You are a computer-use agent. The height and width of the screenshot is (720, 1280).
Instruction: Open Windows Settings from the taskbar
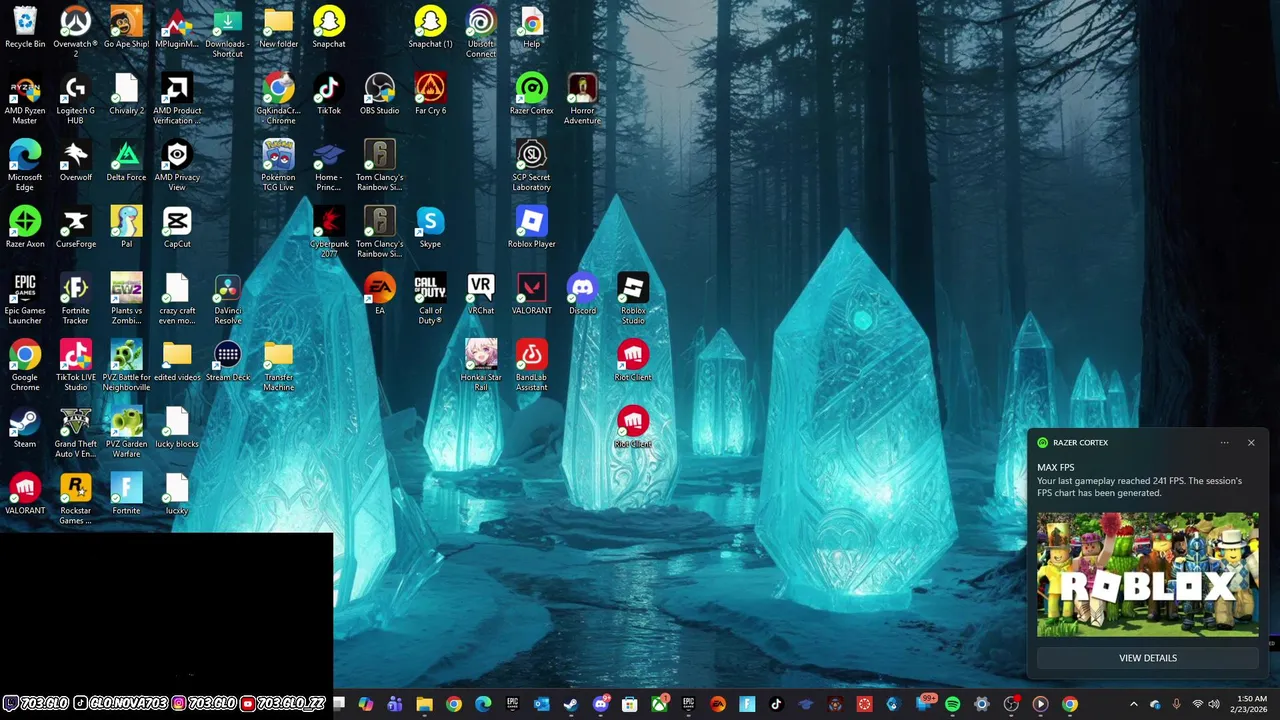pyautogui.click(x=981, y=704)
